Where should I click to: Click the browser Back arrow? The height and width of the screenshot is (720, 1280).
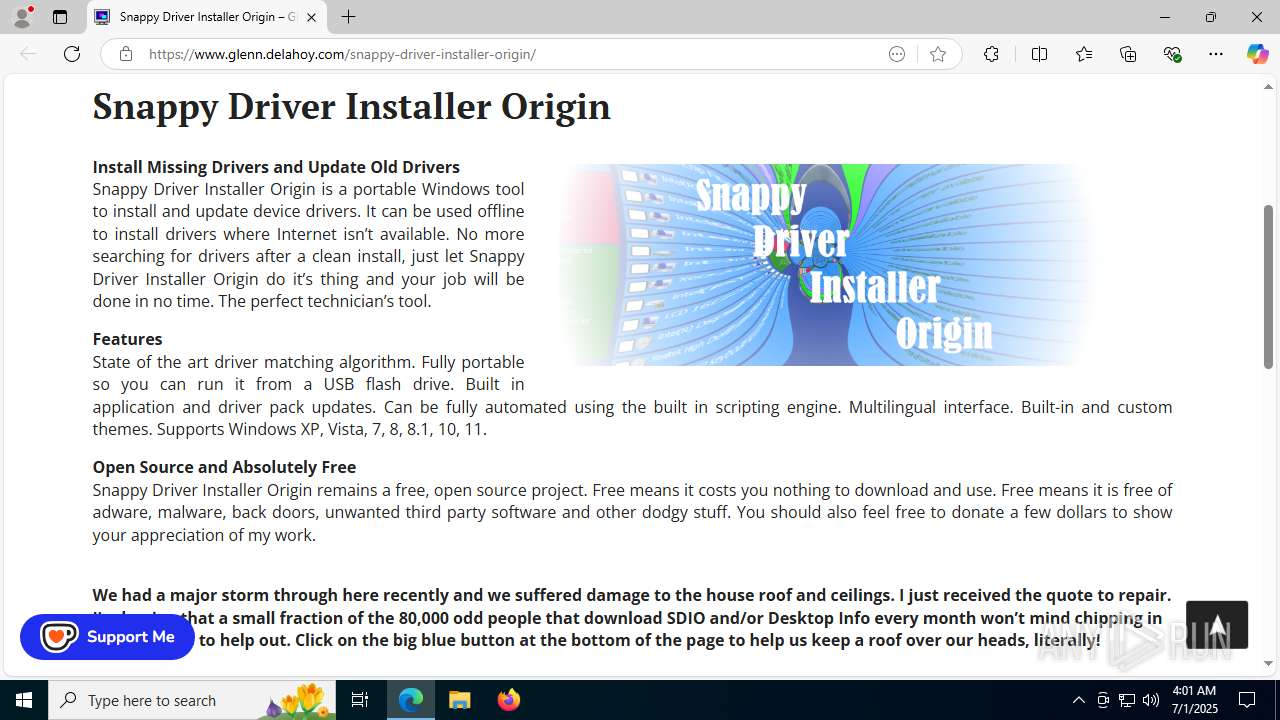pos(28,54)
